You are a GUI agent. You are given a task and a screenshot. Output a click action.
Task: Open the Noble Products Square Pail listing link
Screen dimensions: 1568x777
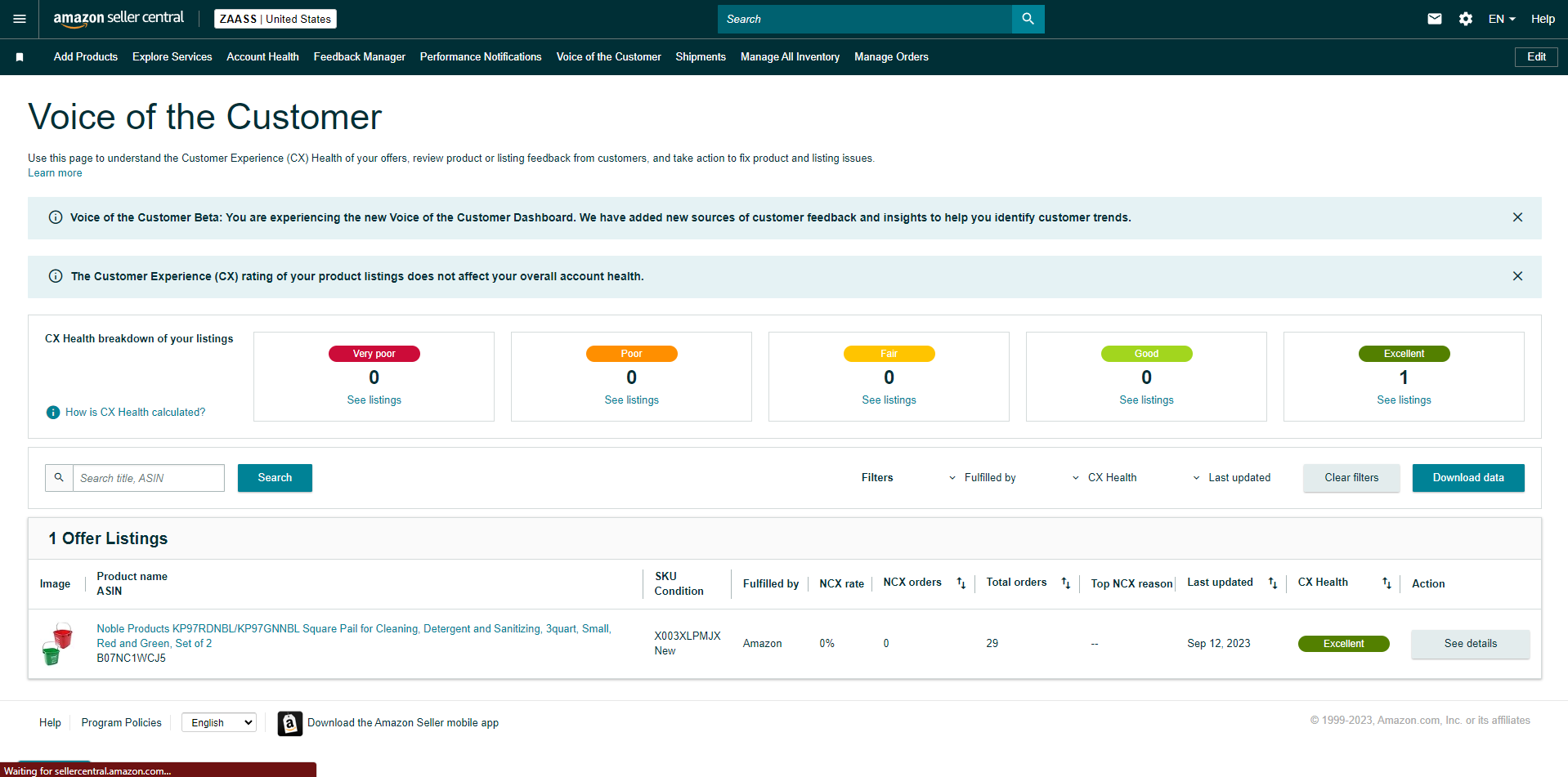pyautogui.click(x=354, y=636)
